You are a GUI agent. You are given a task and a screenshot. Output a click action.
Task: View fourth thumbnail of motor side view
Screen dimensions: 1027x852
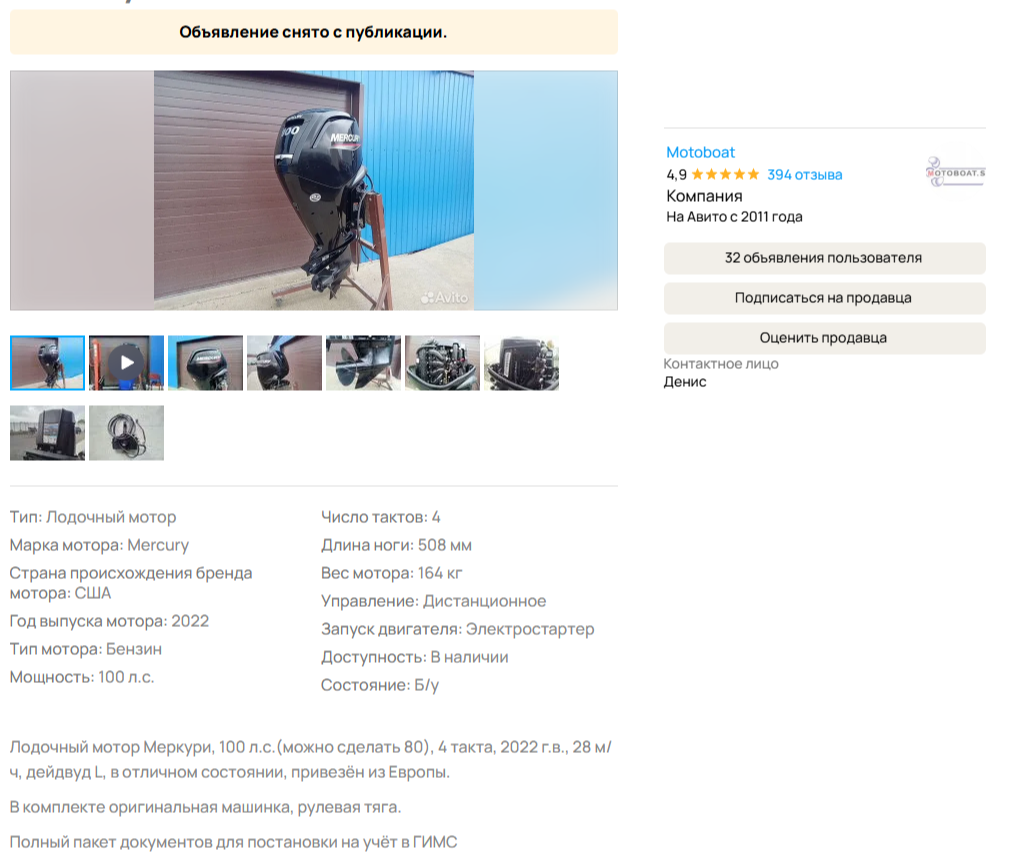point(284,363)
